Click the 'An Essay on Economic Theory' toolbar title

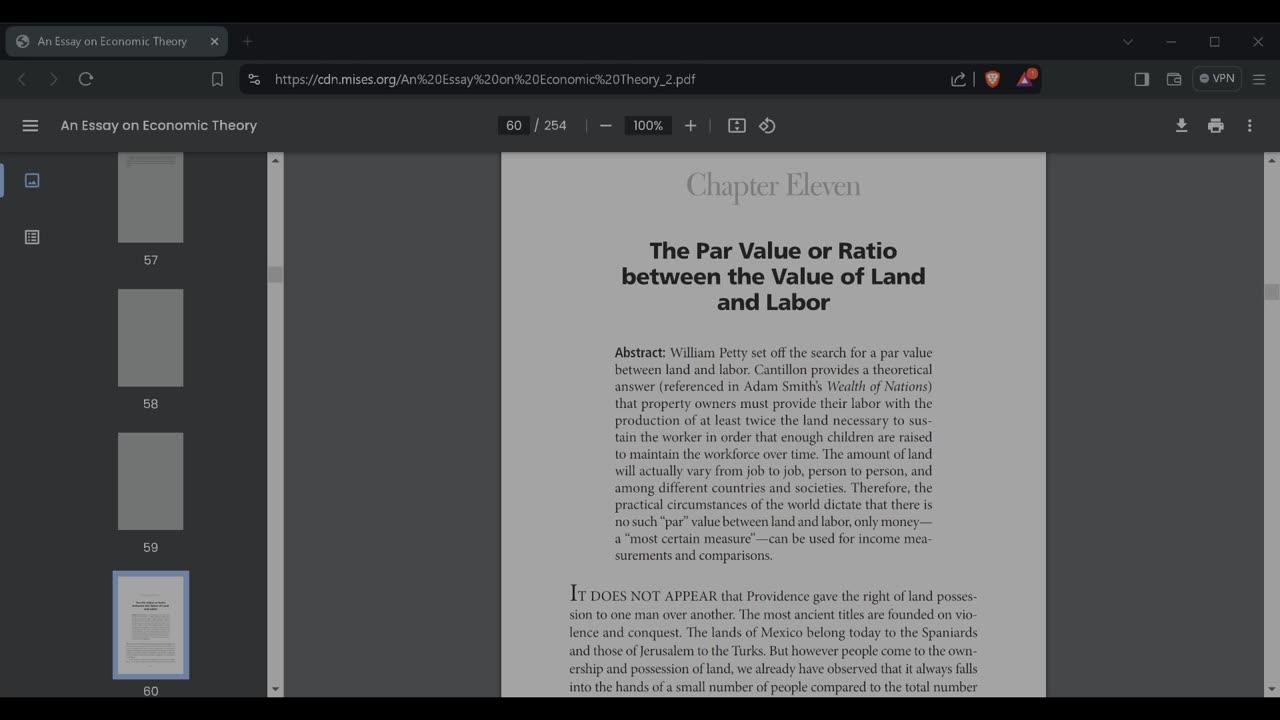[159, 126]
